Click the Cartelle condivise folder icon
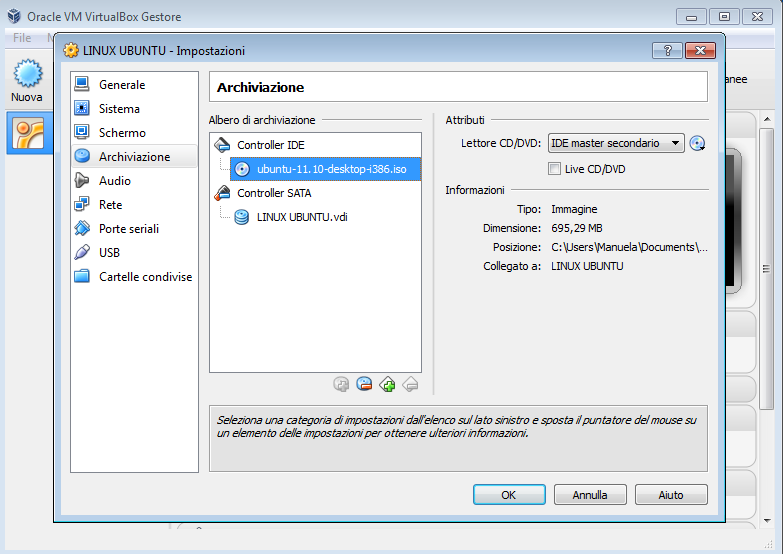The width and height of the screenshot is (783, 554). click(x=82, y=276)
